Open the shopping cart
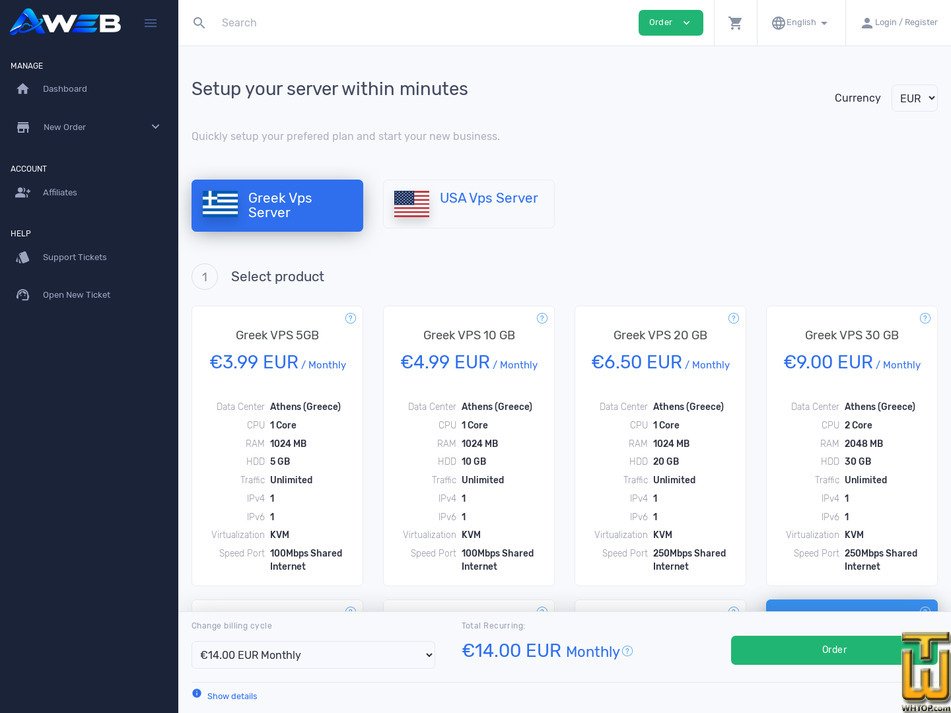 pos(735,23)
